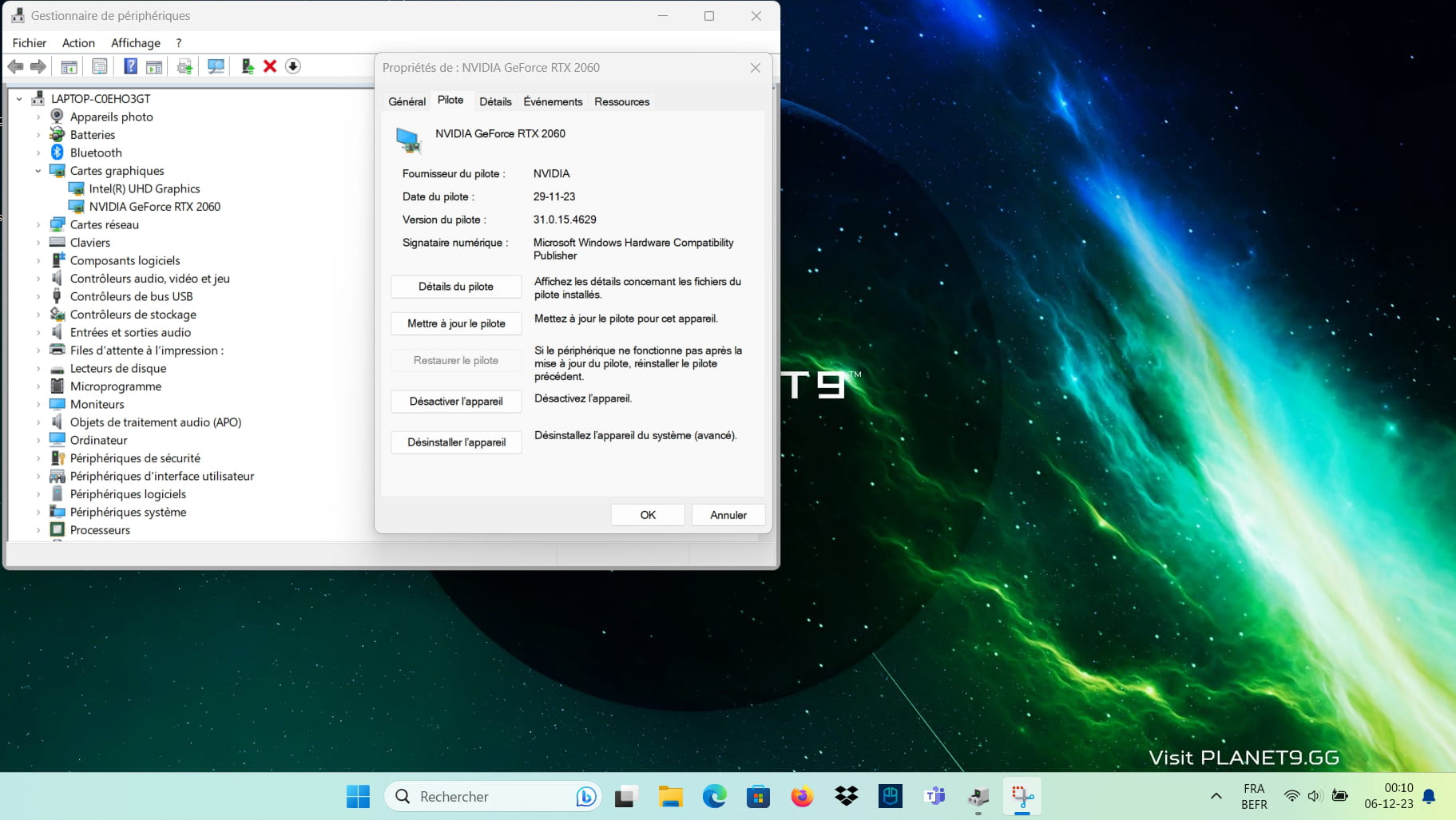Viewport: 1456px width, 820px height.
Task: Expand the Appareils photo category
Action: 38,117
